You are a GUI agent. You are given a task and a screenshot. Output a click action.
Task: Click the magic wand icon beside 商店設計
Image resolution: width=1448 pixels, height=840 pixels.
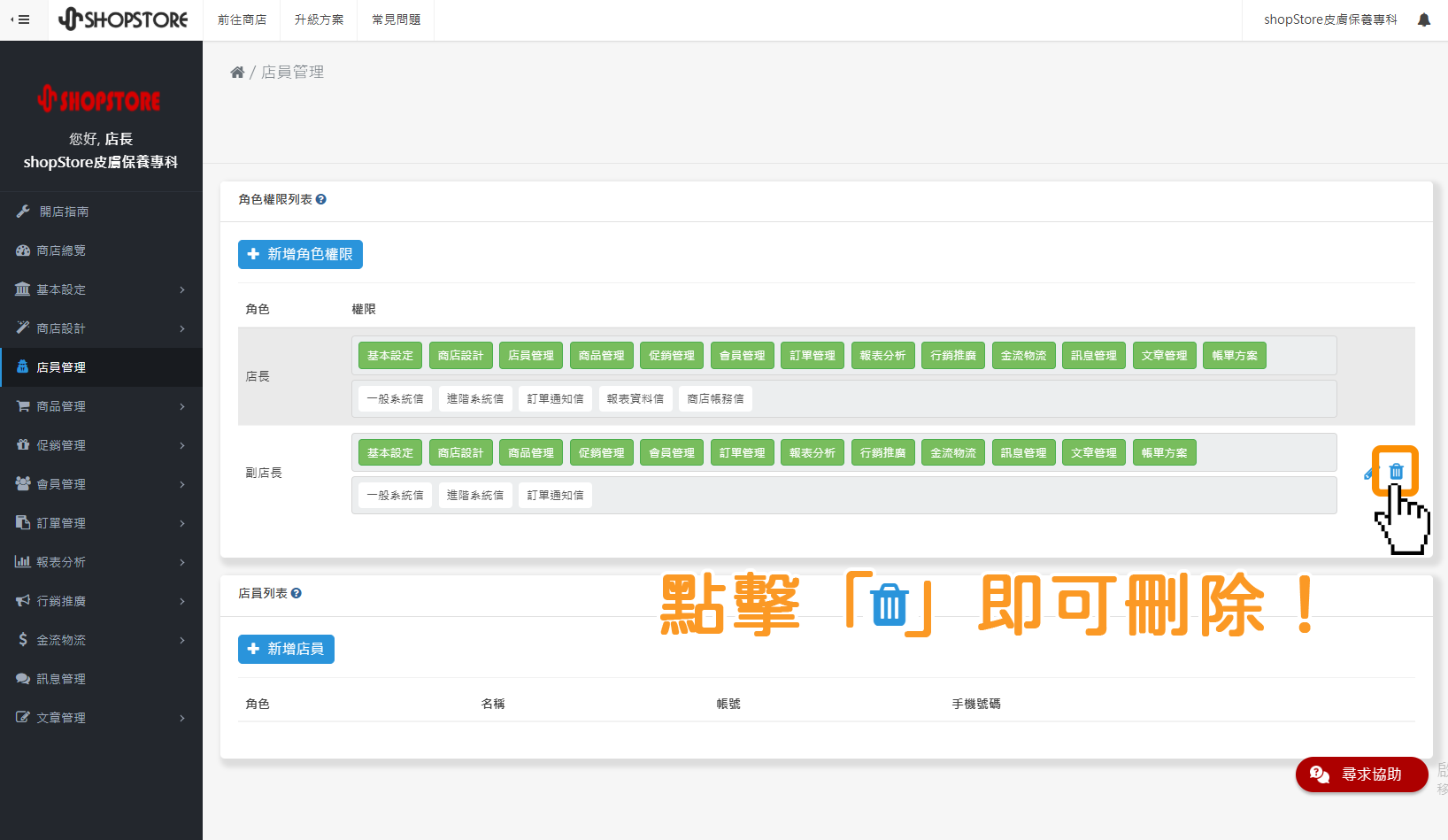coord(23,328)
